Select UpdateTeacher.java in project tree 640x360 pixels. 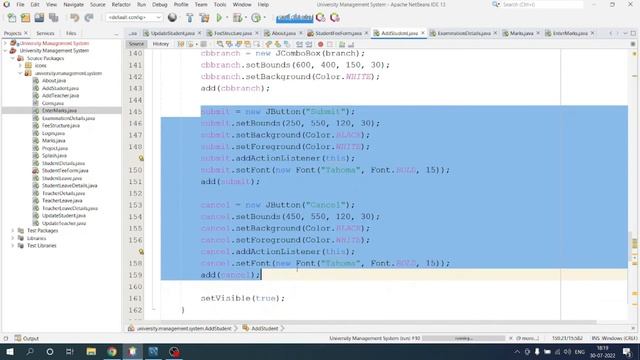64,223
